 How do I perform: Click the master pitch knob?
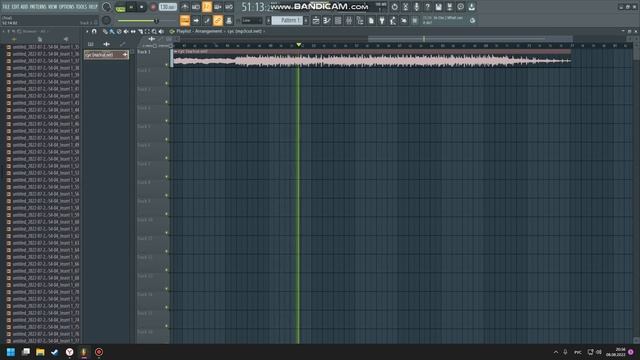pos(107,20)
